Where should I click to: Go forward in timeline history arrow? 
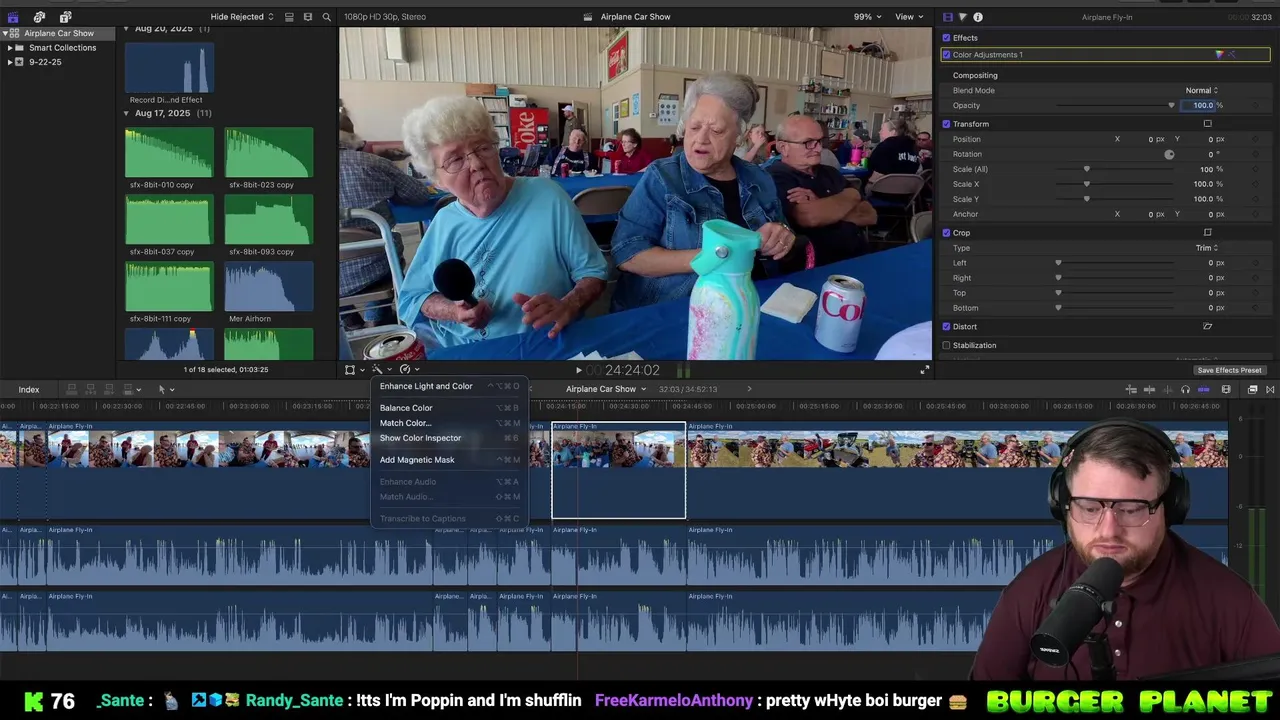pos(749,389)
